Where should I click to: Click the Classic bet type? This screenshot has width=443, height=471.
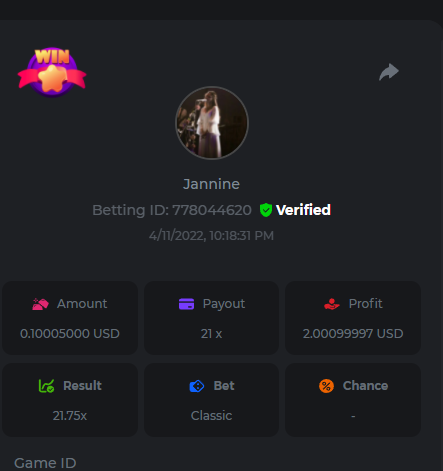pyautogui.click(x=211, y=416)
